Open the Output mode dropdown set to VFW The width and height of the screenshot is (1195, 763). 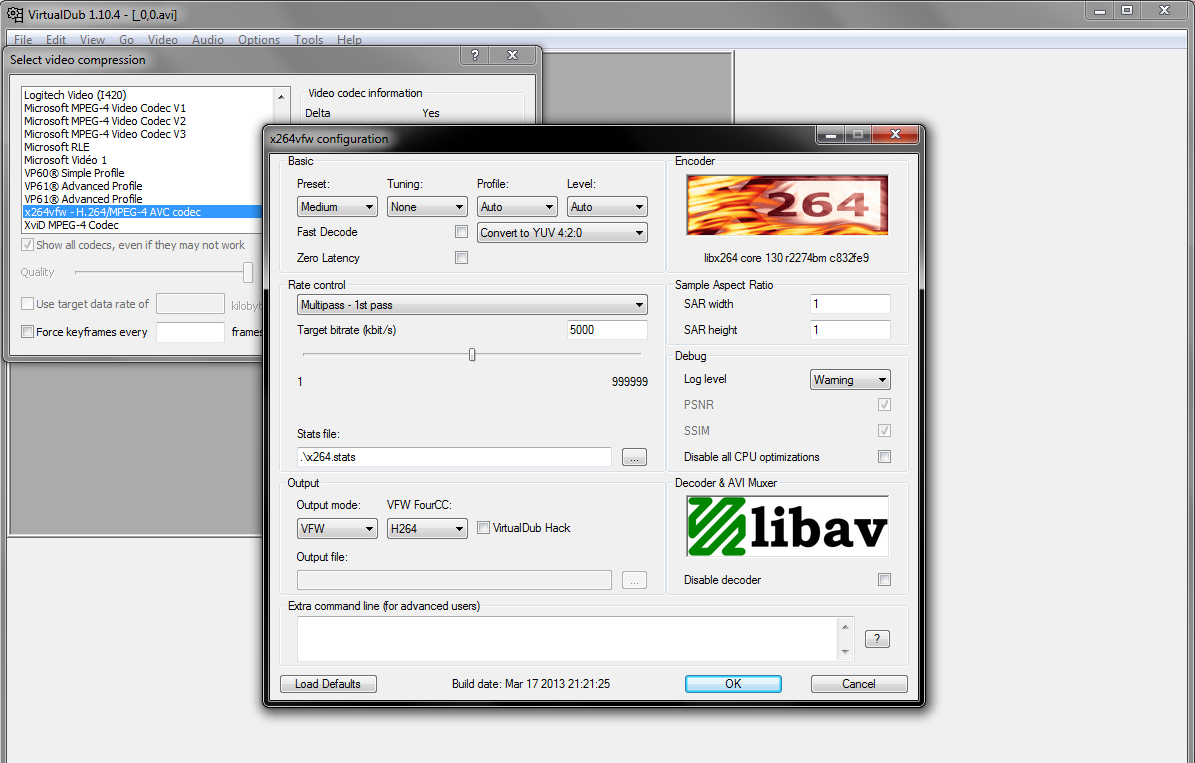point(337,528)
